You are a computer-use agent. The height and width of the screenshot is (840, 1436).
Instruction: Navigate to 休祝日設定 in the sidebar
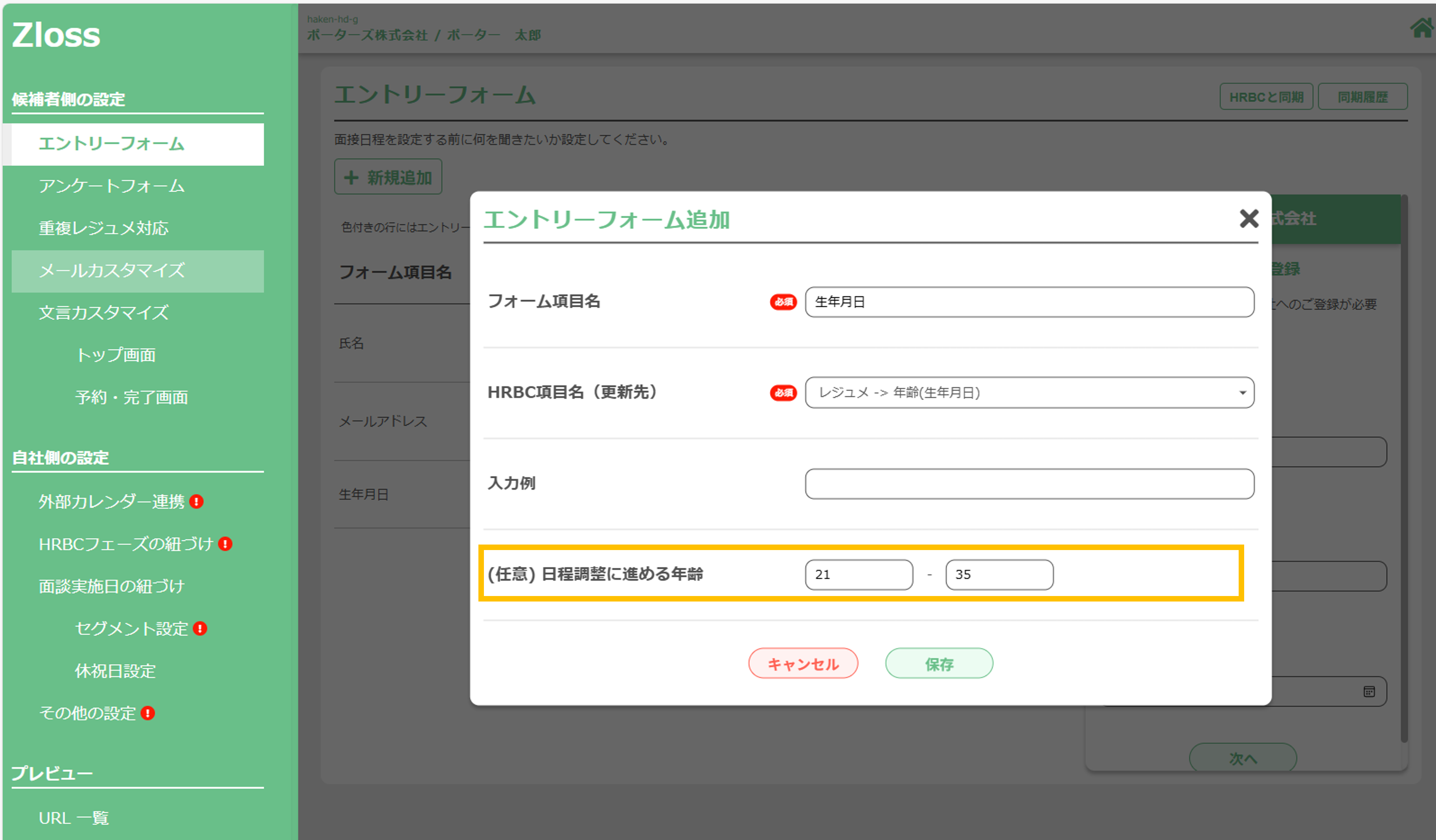116,671
